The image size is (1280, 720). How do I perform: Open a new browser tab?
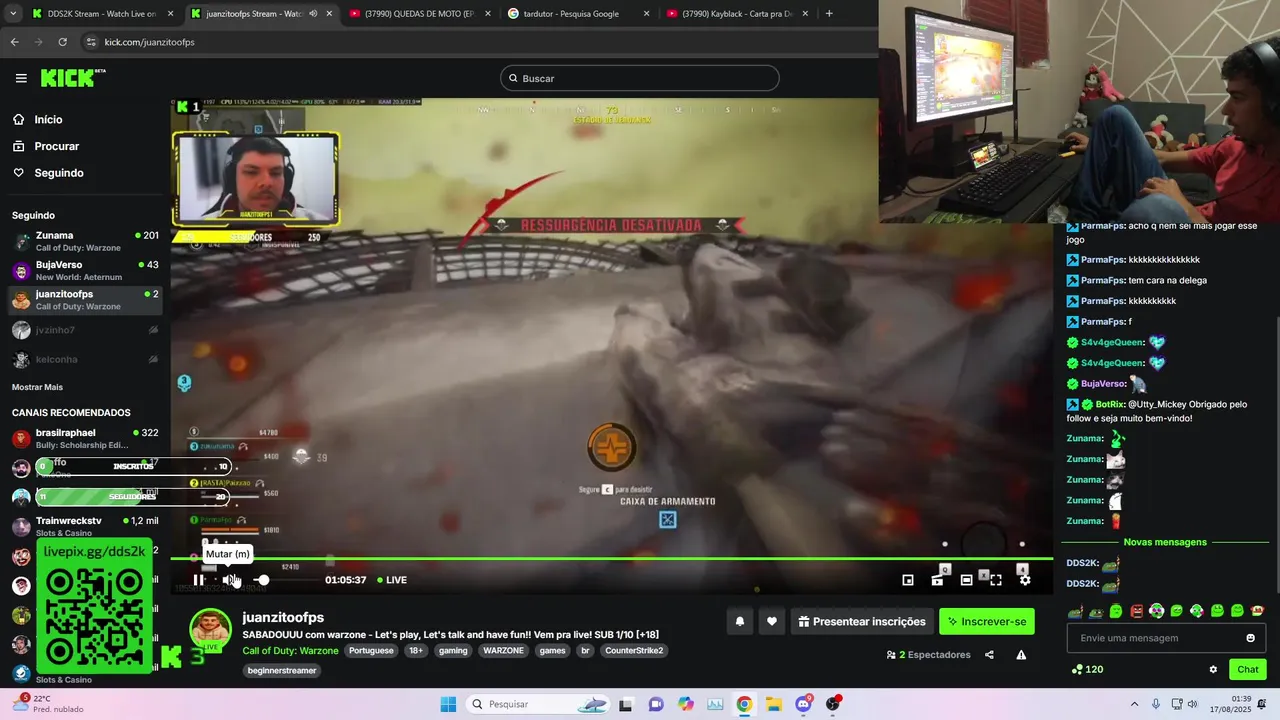(x=829, y=14)
